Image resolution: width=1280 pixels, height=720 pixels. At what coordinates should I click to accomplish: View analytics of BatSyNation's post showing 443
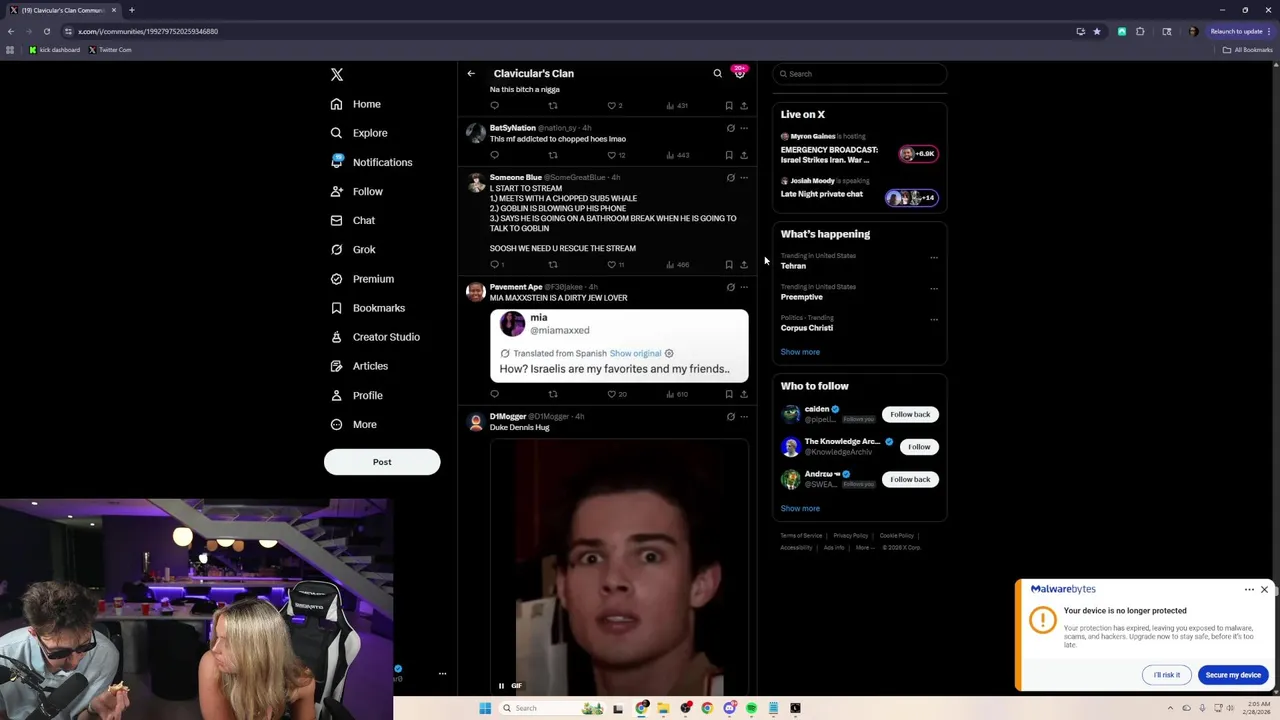677,155
